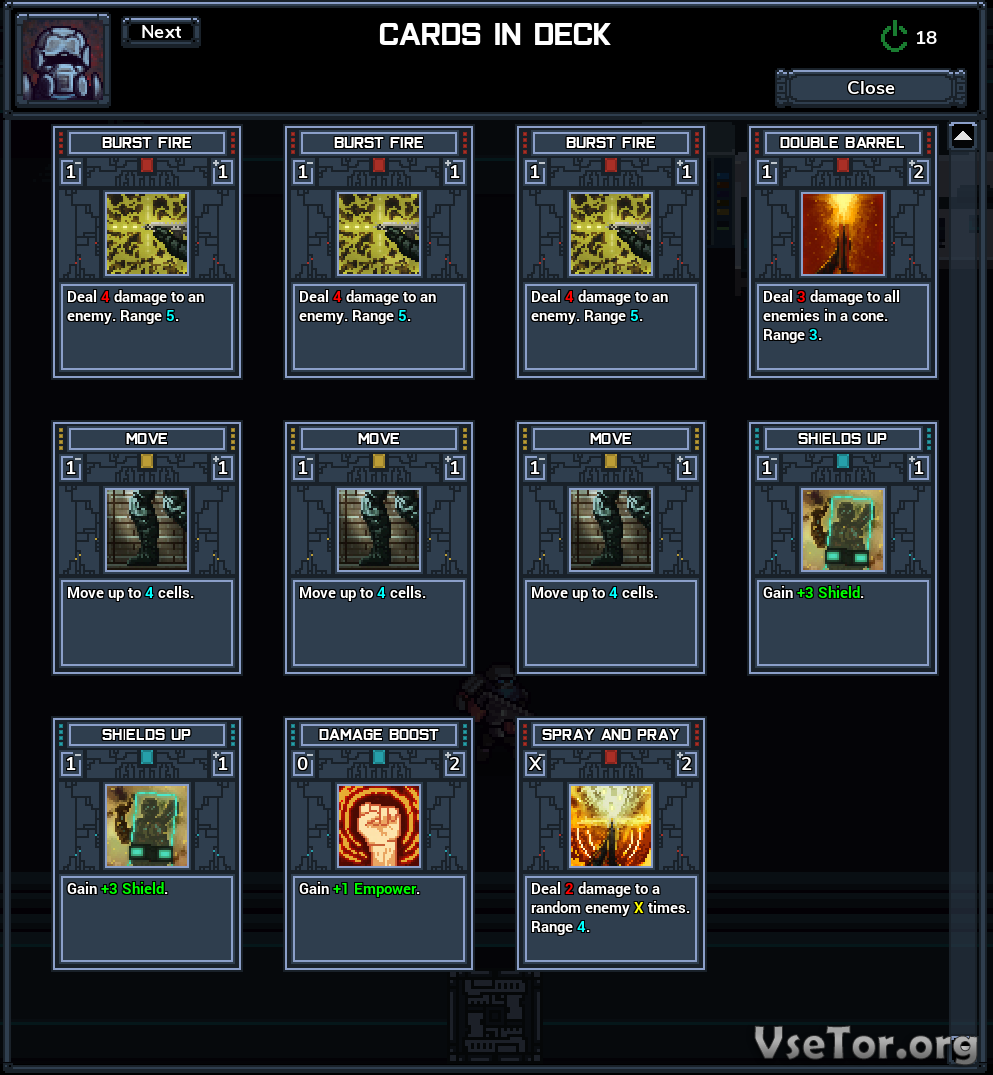This screenshot has height=1075, width=993.
Task: Click the green power icon
Action: [894, 36]
